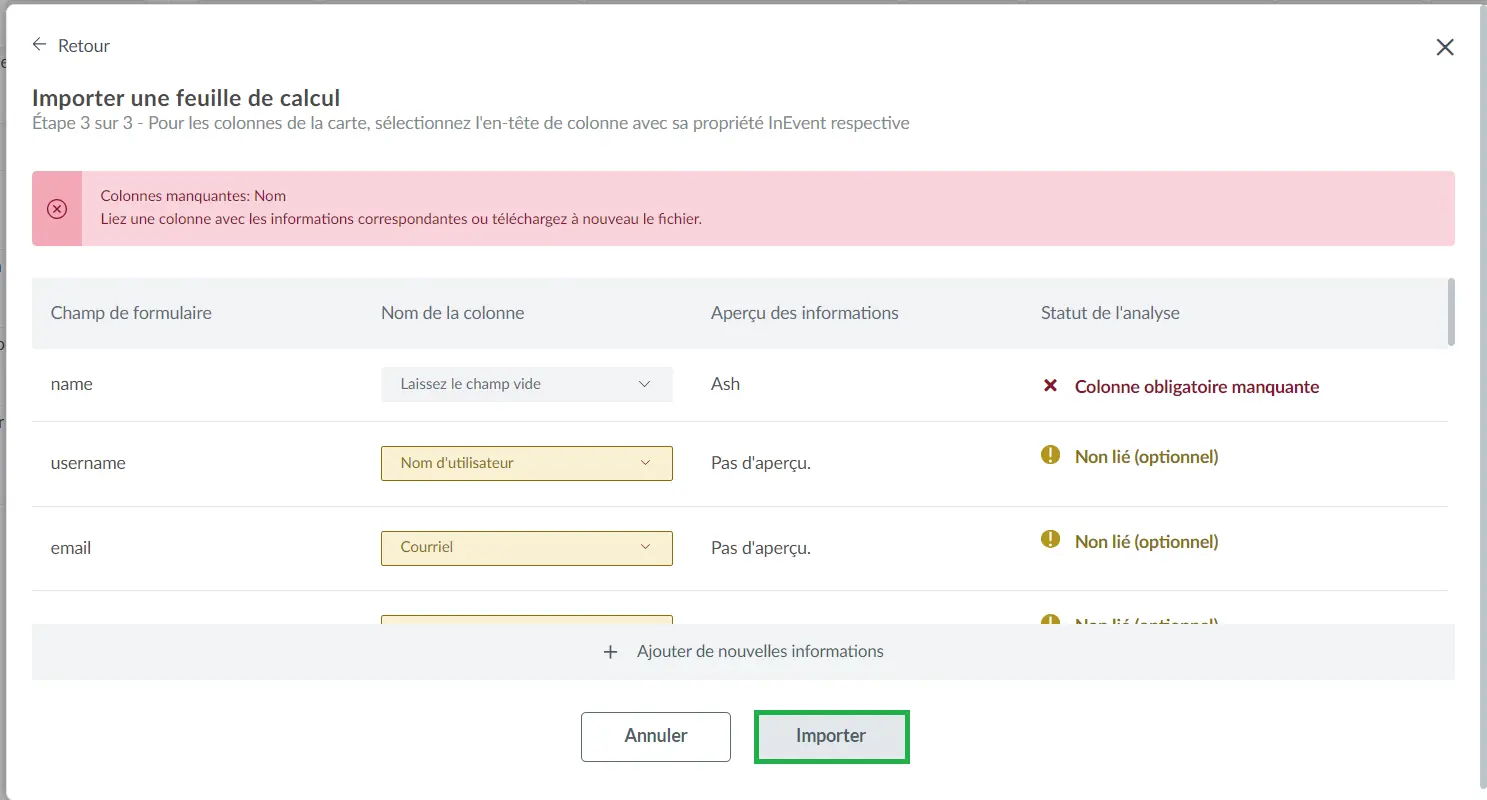Click 'Colonne obligatoire manquante' status text
Viewport: 1487px width, 800px height.
(1197, 387)
